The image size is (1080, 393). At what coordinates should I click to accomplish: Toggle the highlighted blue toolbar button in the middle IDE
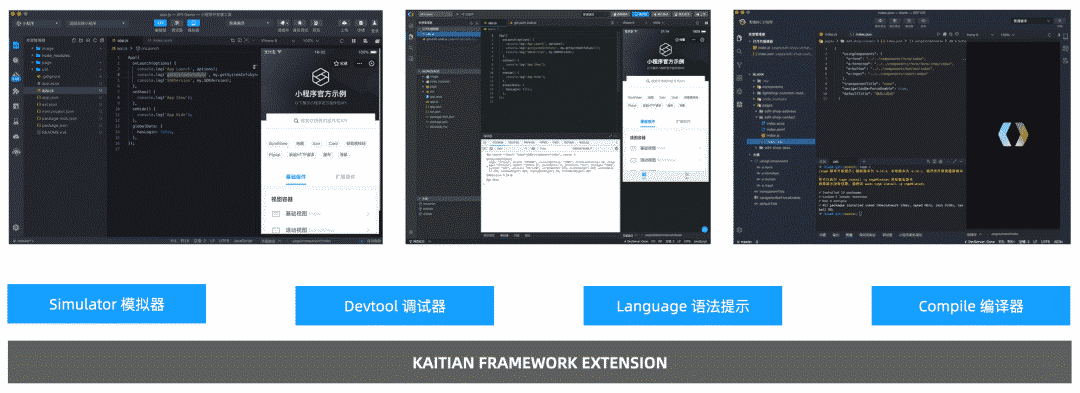[x=640, y=14]
